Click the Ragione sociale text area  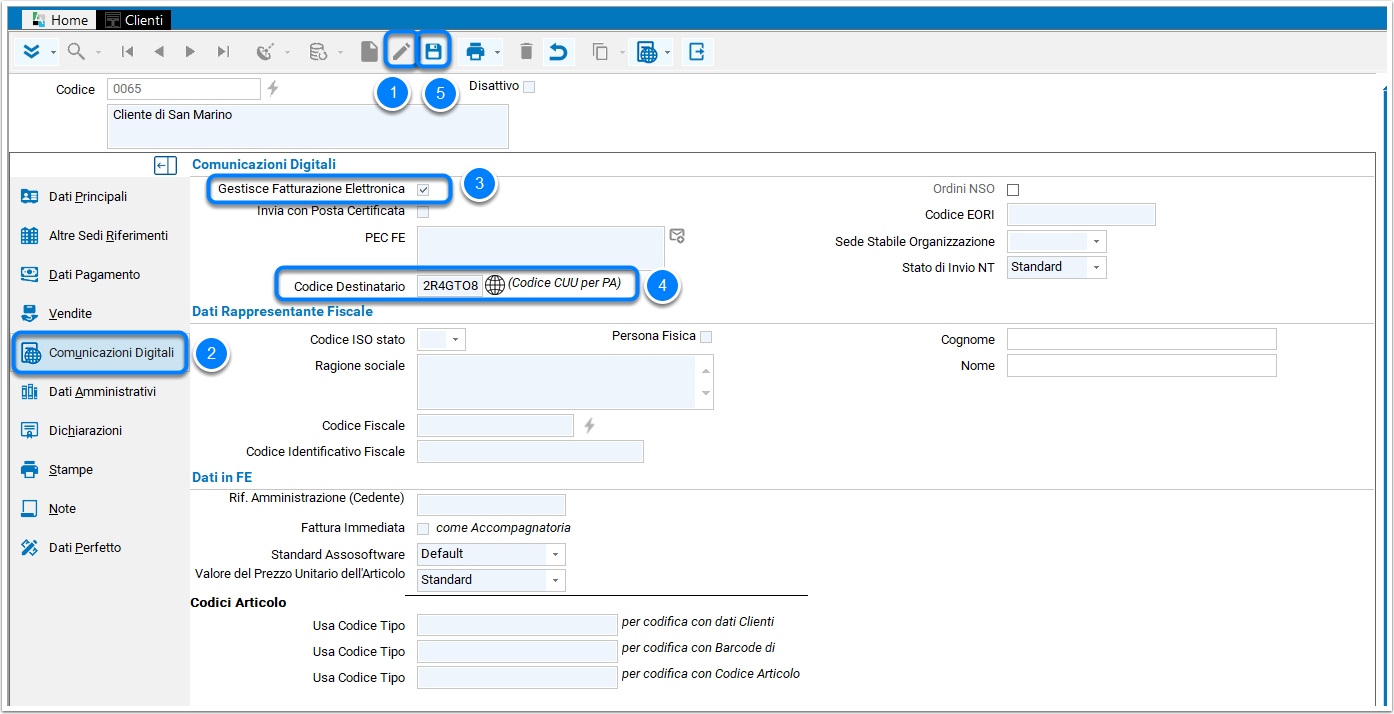pos(557,382)
